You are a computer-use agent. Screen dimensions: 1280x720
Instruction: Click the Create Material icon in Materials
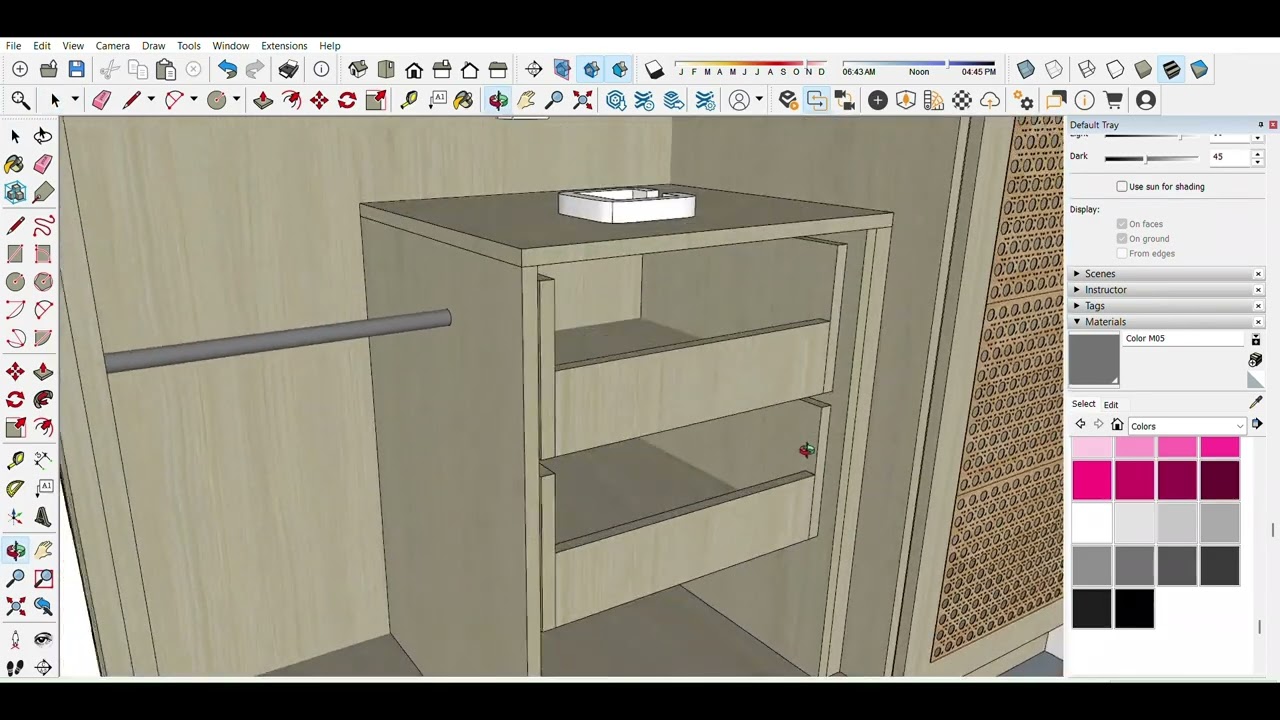tap(1256, 360)
